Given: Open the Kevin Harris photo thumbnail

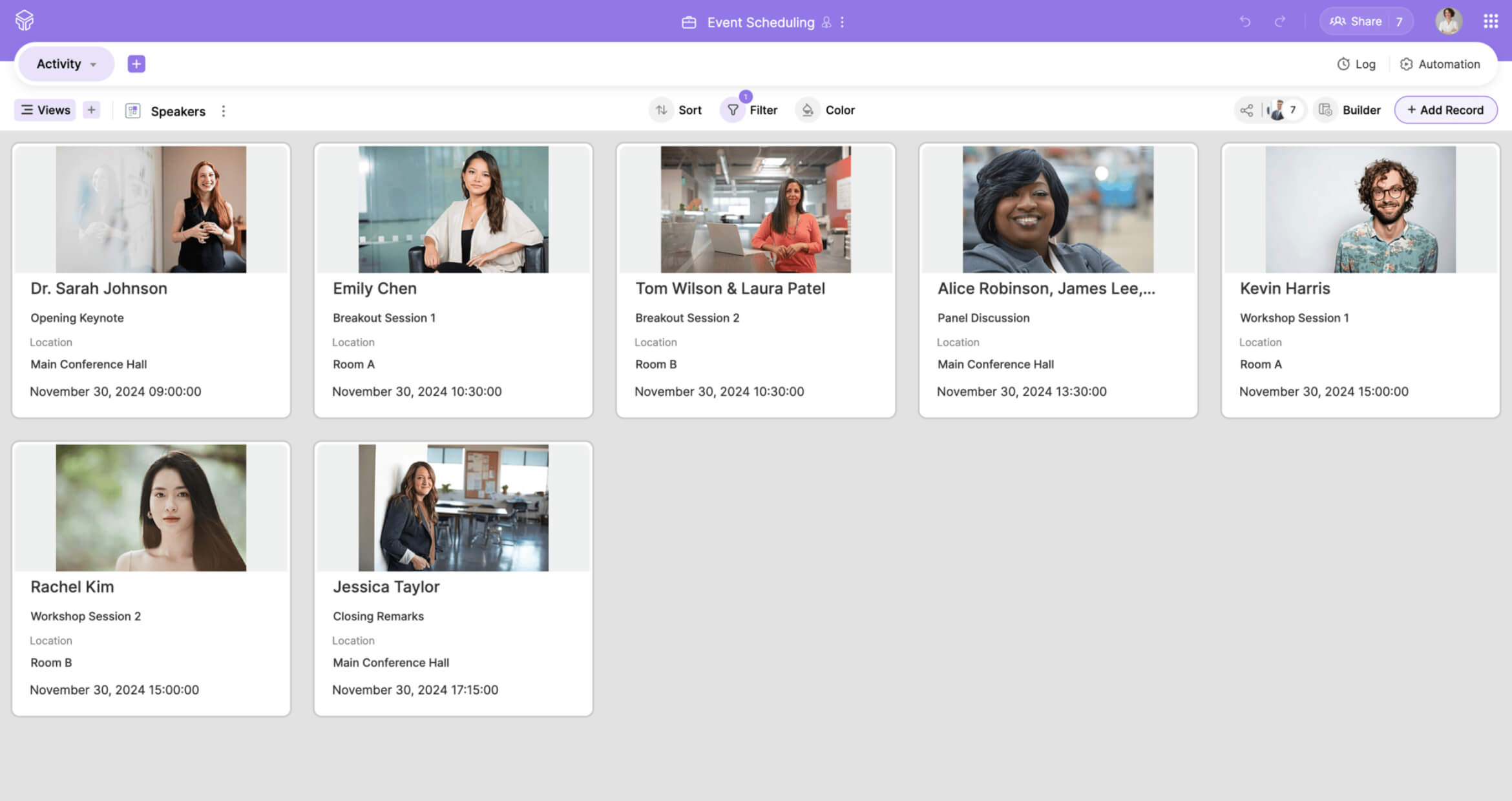Looking at the screenshot, I should 1360,209.
